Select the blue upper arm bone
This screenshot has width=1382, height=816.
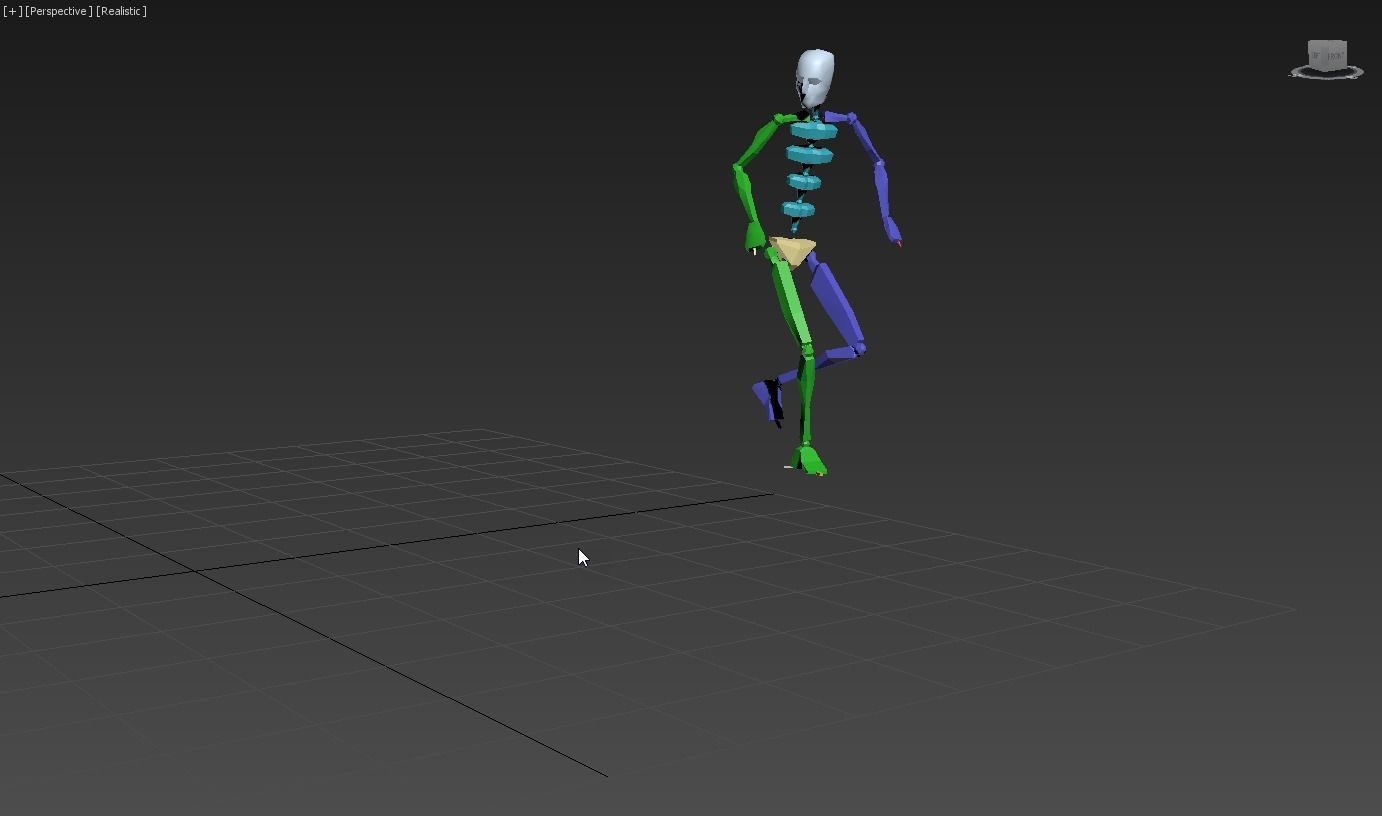(x=864, y=138)
